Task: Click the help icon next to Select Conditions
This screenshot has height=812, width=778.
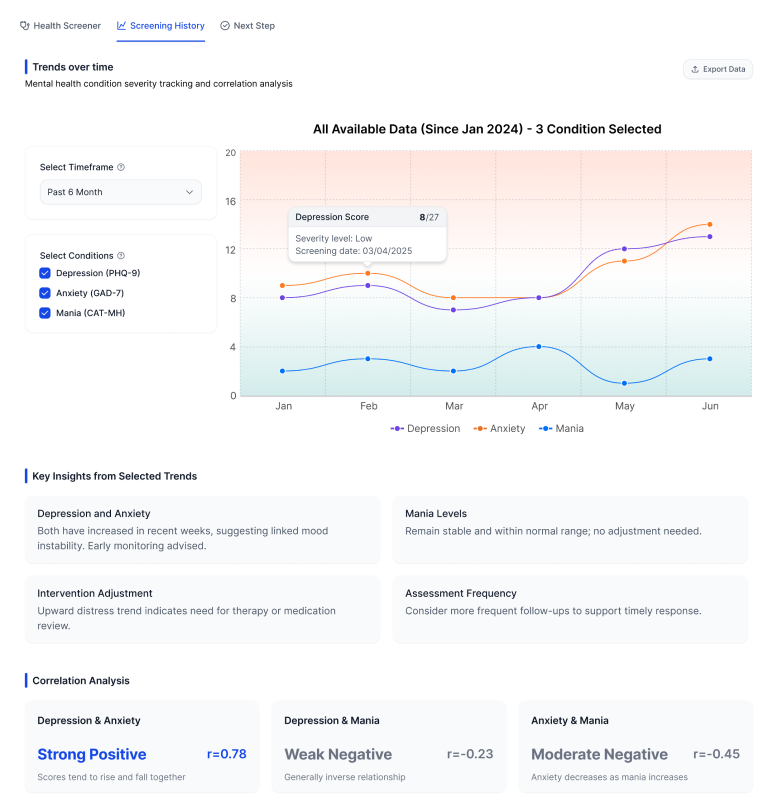Action: 121,256
